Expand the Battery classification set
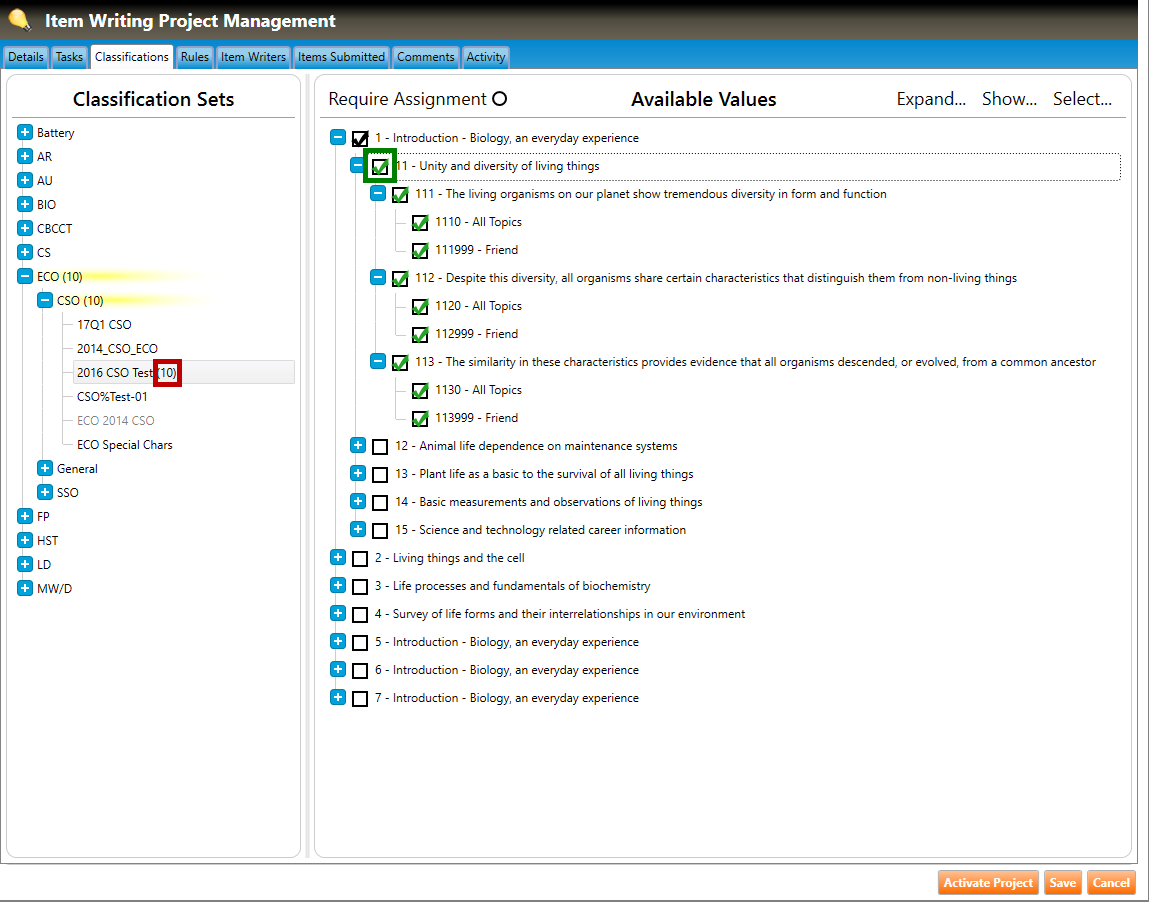This screenshot has height=902, width=1149. pos(25,132)
